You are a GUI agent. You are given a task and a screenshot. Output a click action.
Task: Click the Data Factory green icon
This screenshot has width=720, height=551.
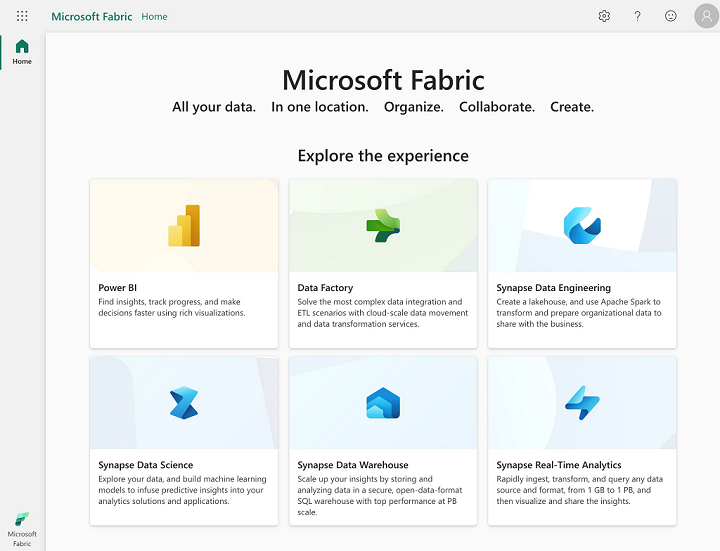tap(383, 225)
